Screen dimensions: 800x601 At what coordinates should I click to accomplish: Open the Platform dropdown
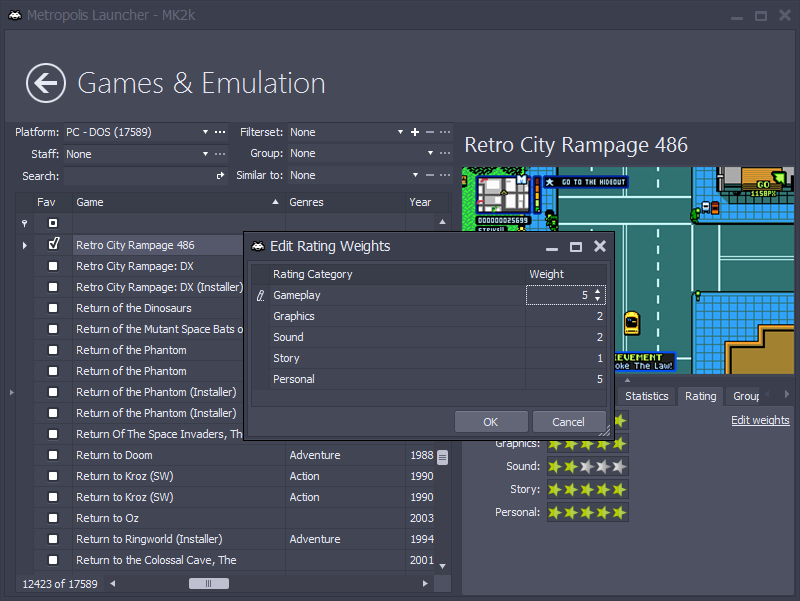[x=205, y=132]
